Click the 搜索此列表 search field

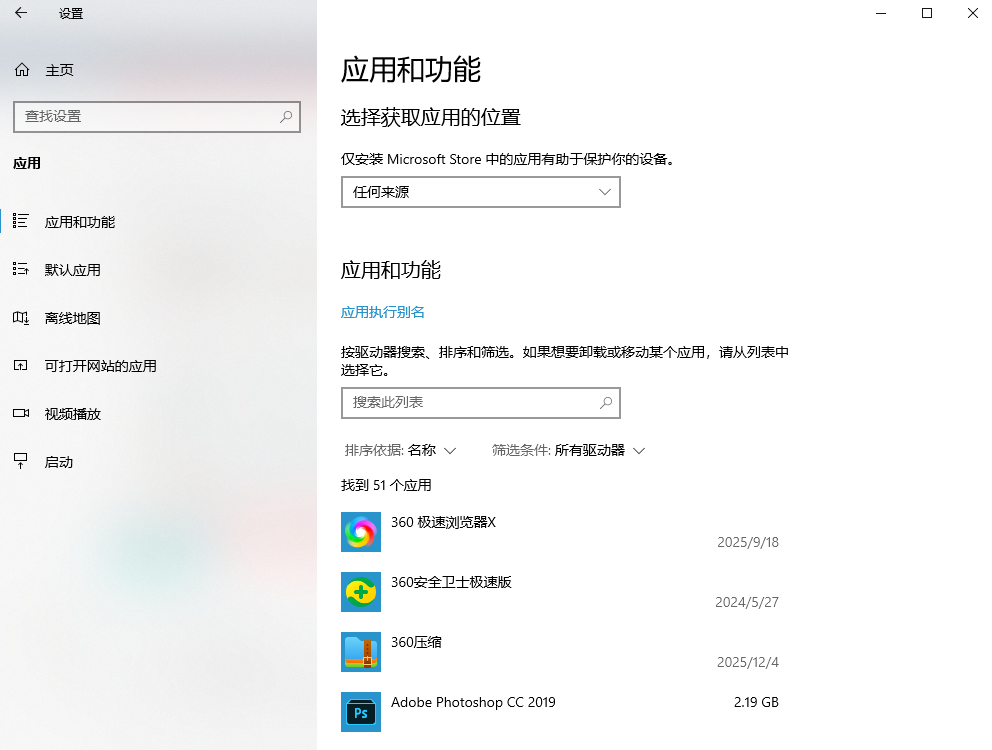point(480,402)
